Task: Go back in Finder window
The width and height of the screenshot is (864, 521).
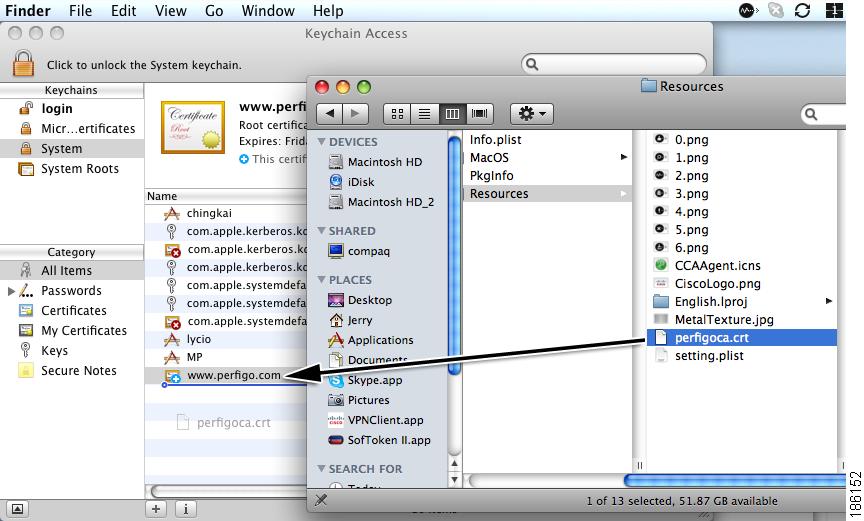Action: click(x=330, y=113)
